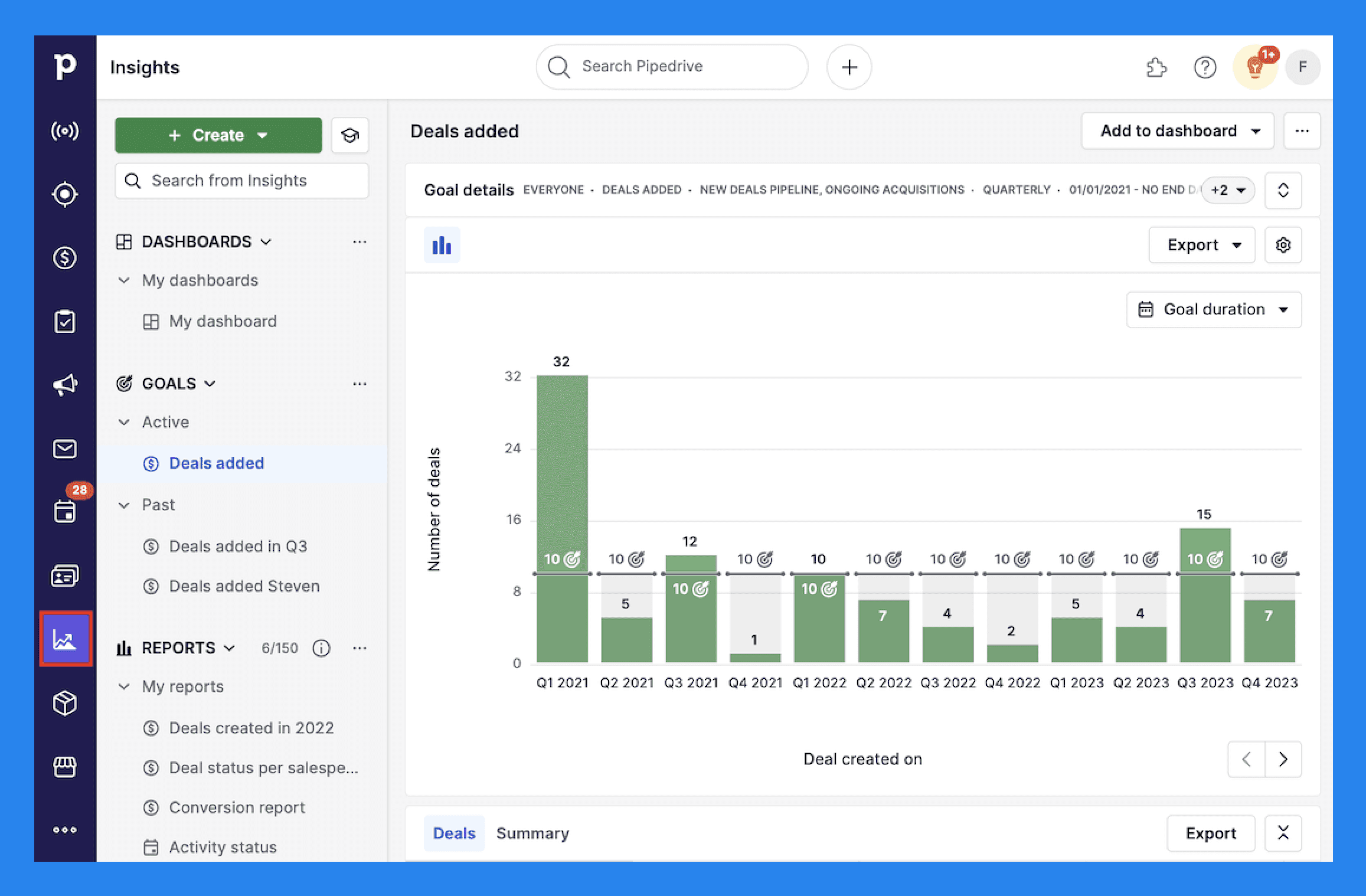Click the Q1 2021 bar showing 32
Screen dimensions: 1366x896
[562, 519]
